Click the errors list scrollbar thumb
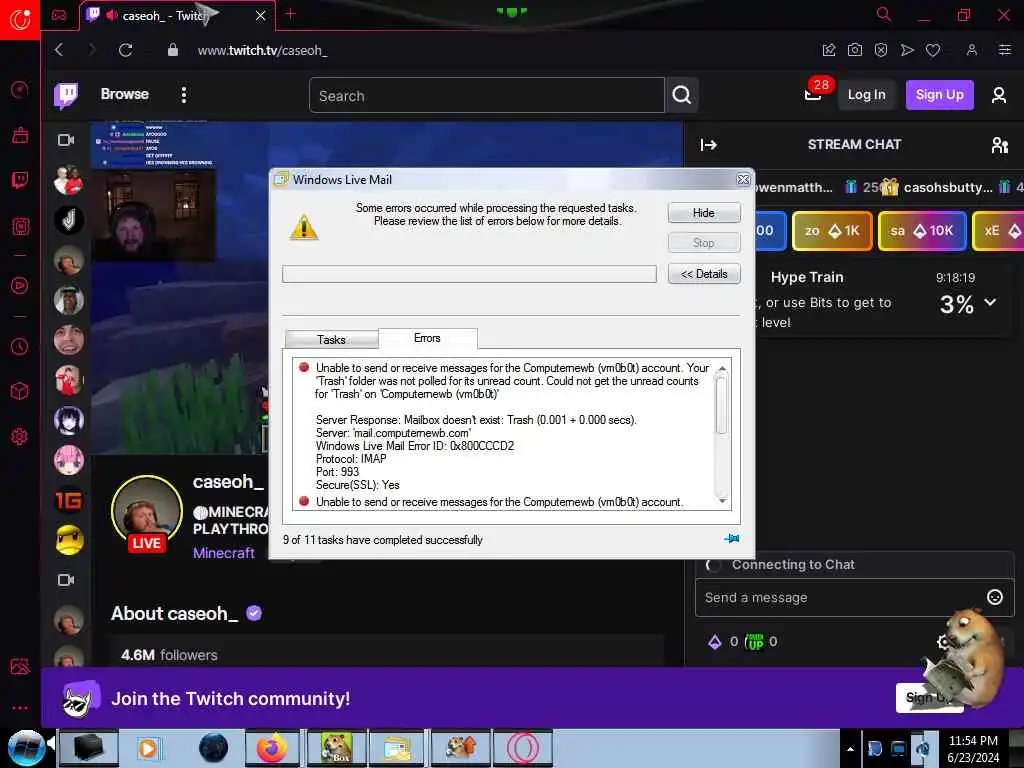The height and width of the screenshot is (768, 1024). coord(722,405)
